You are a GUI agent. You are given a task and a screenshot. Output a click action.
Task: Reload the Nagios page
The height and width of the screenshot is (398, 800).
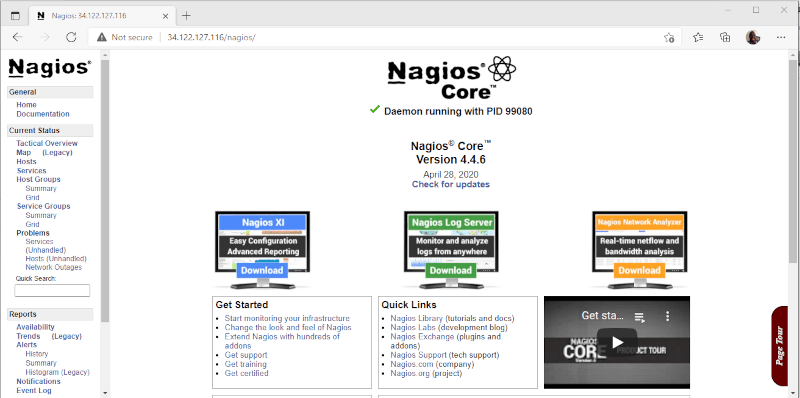tap(71, 37)
